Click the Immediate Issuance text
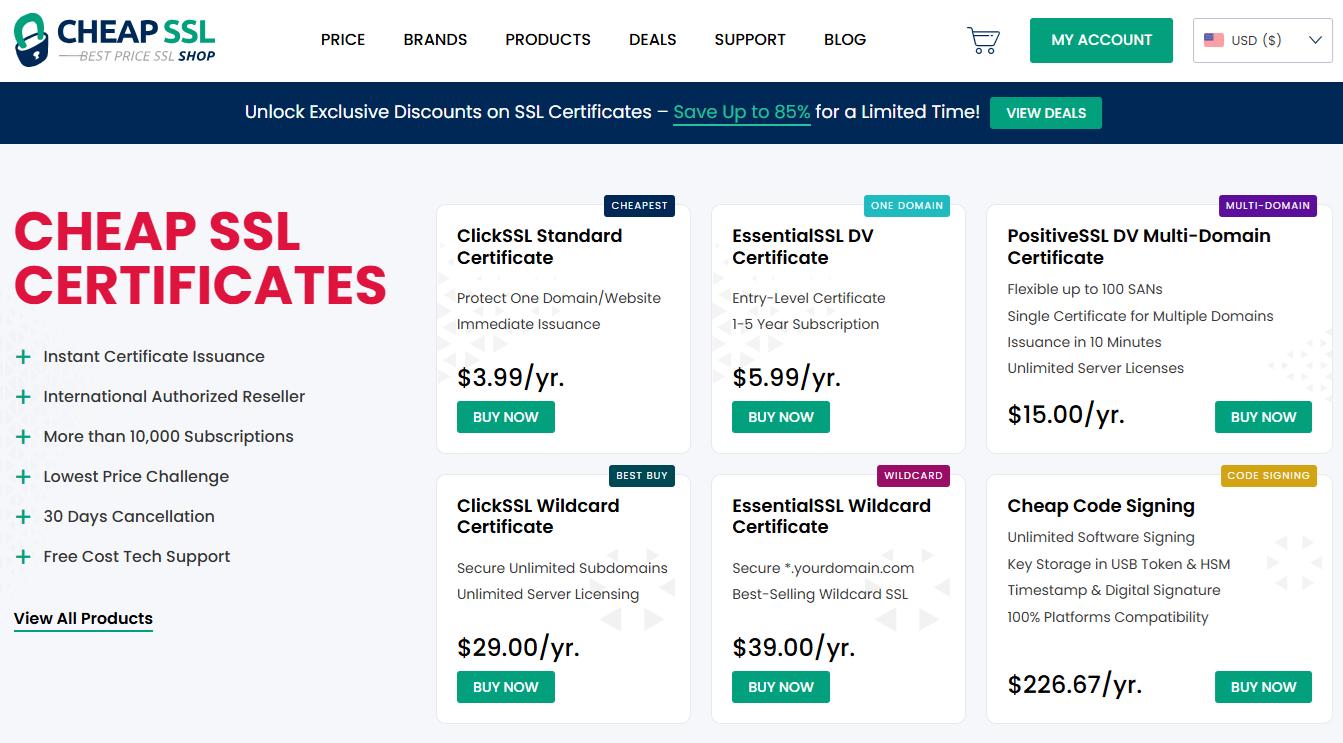The width and height of the screenshot is (1343, 743). (x=529, y=324)
